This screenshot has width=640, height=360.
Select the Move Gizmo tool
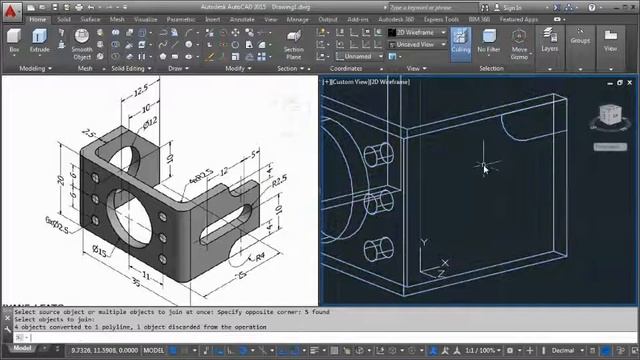point(519,44)
